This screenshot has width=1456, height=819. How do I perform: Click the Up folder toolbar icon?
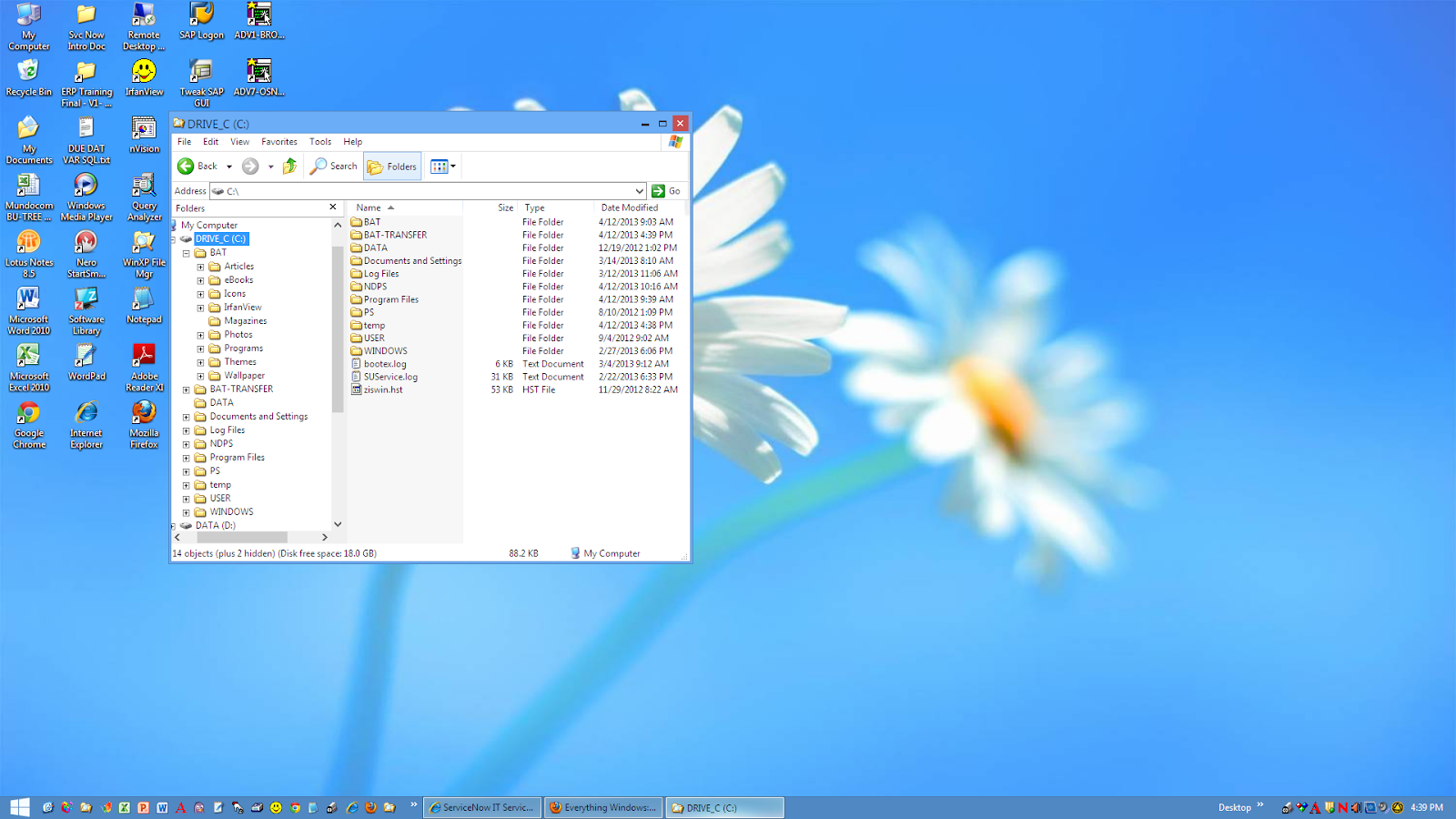click(x=289, y=166)
